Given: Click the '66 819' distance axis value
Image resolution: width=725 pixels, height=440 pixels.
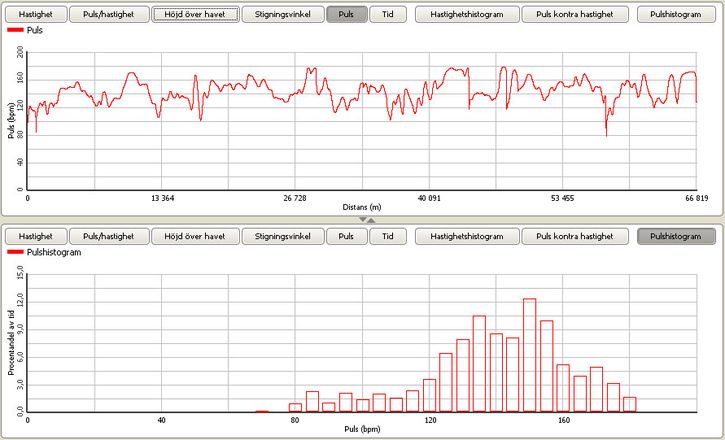Looking at the screenshot, I should [x=696, y=198].
